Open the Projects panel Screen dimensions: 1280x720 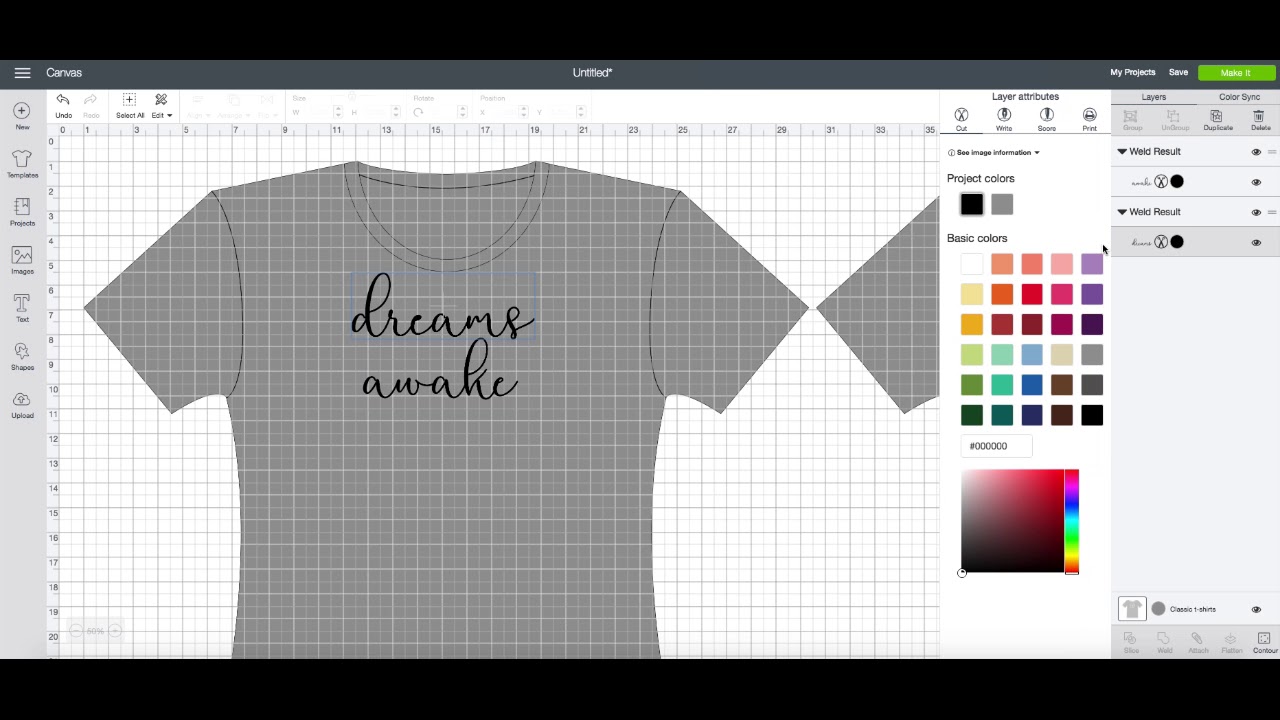22,212
